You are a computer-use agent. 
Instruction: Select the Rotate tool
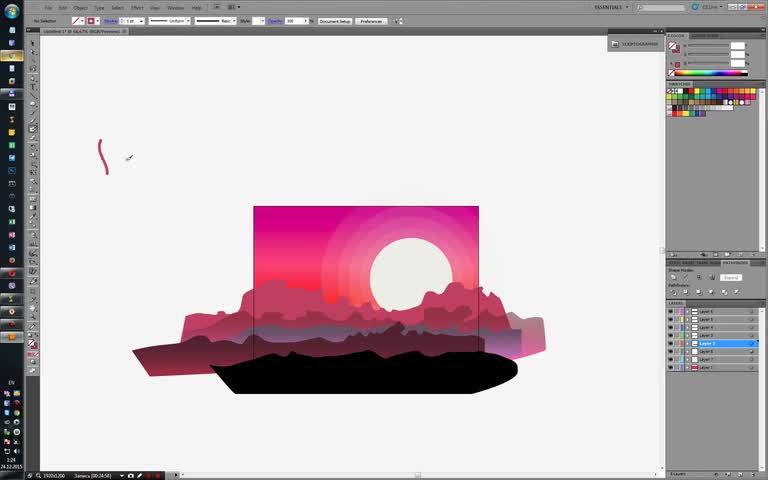(x=33, y=147)
